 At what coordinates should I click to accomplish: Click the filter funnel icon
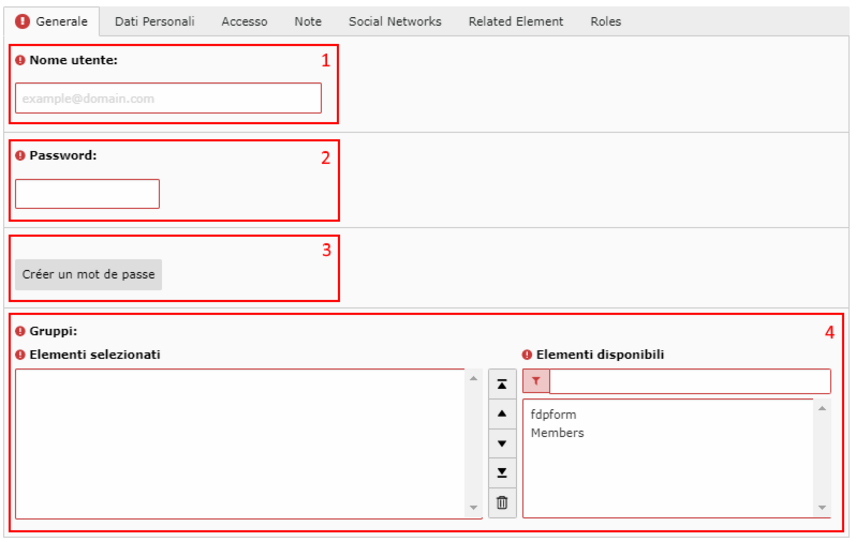[x=536, y=381]
